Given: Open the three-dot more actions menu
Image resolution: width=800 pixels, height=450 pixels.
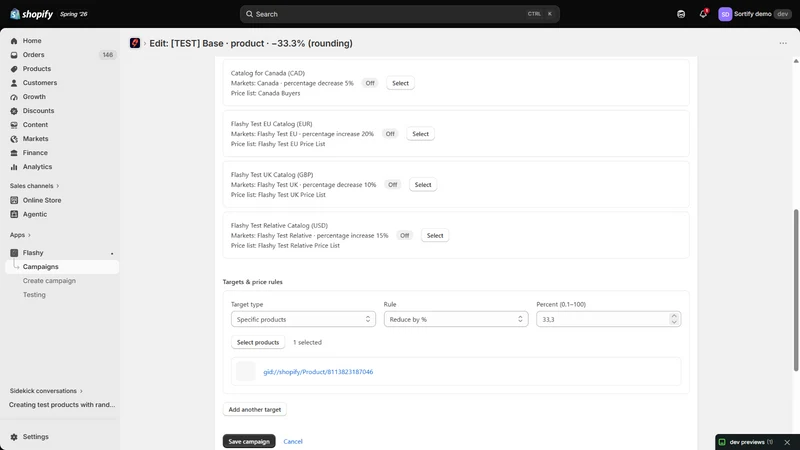Looking at the screenshot, I should [783, 43].
